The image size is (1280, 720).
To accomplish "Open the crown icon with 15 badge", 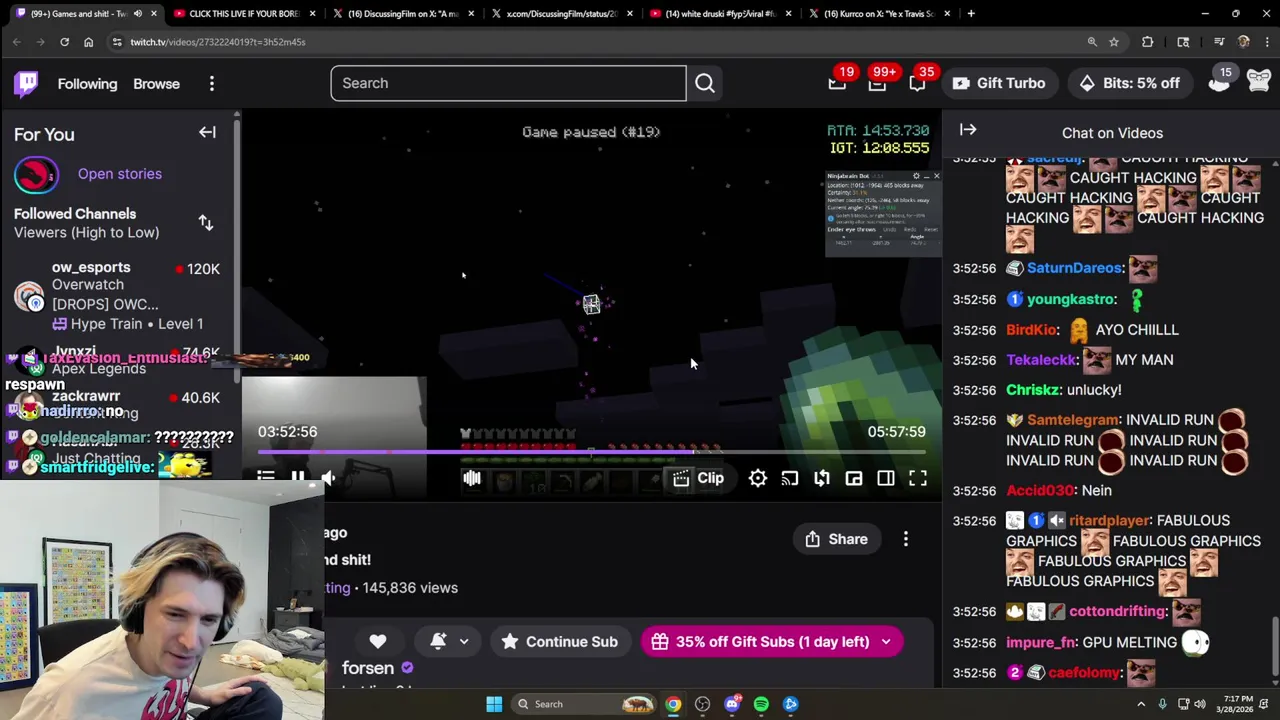I will [x=1218, y=83].
